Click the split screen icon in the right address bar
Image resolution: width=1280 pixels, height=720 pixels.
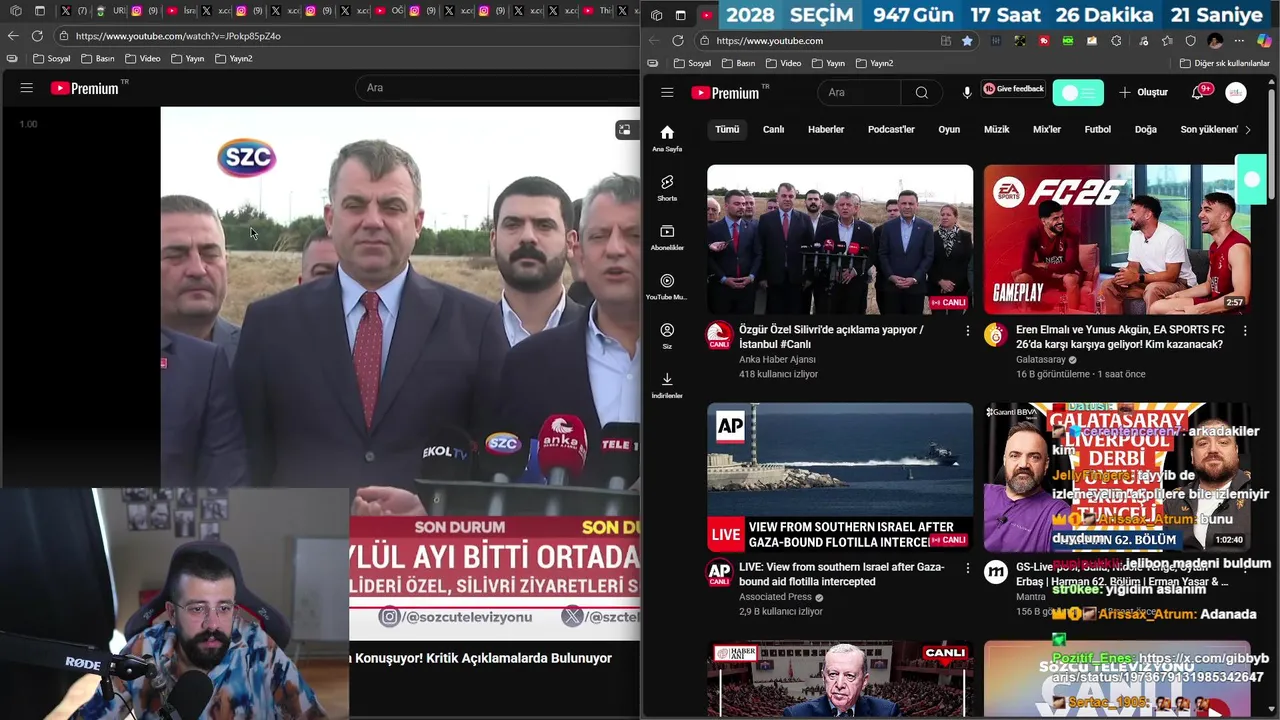(946, 41)
